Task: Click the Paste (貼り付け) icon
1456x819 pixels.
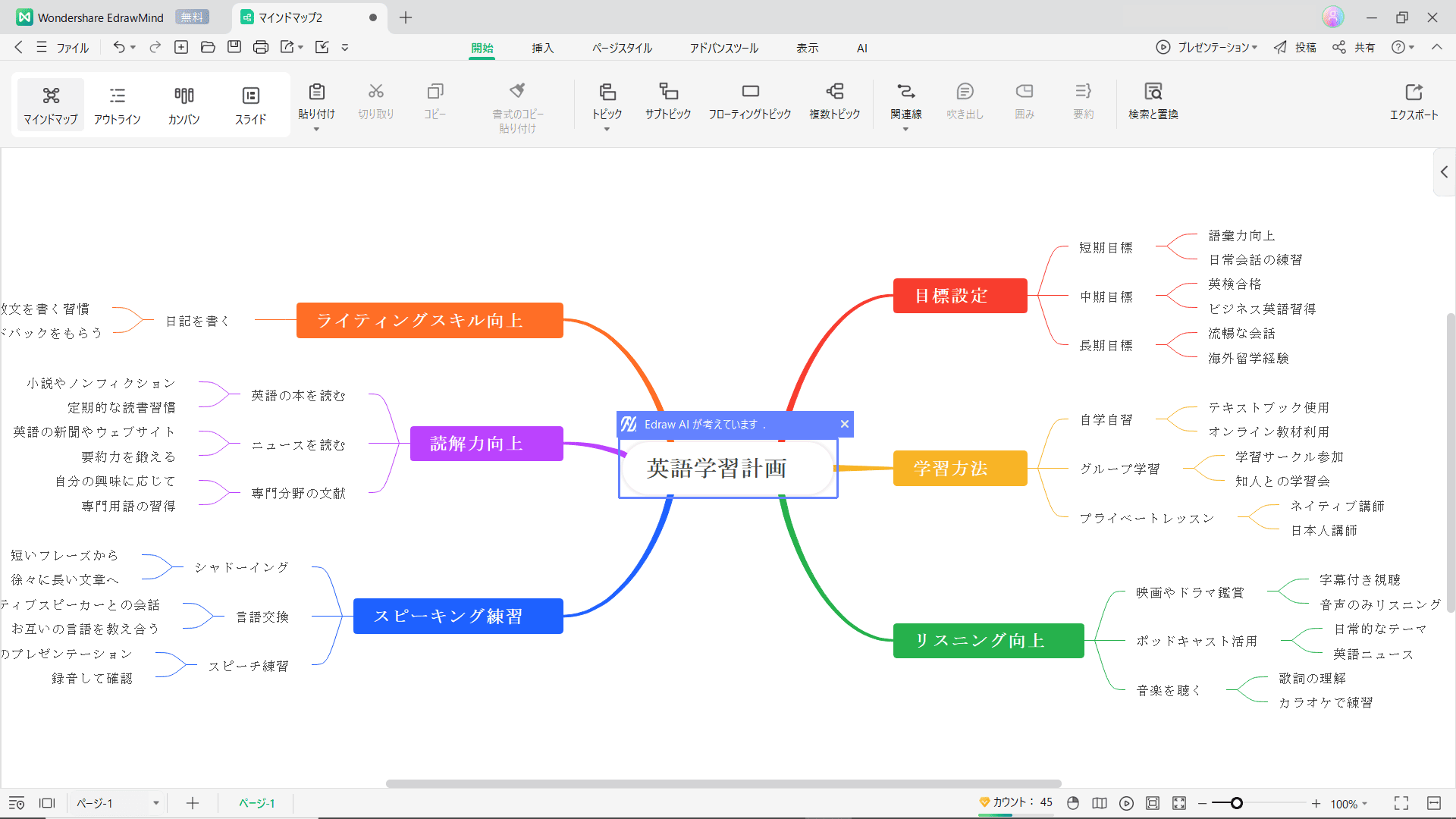Action: point(316,92)
